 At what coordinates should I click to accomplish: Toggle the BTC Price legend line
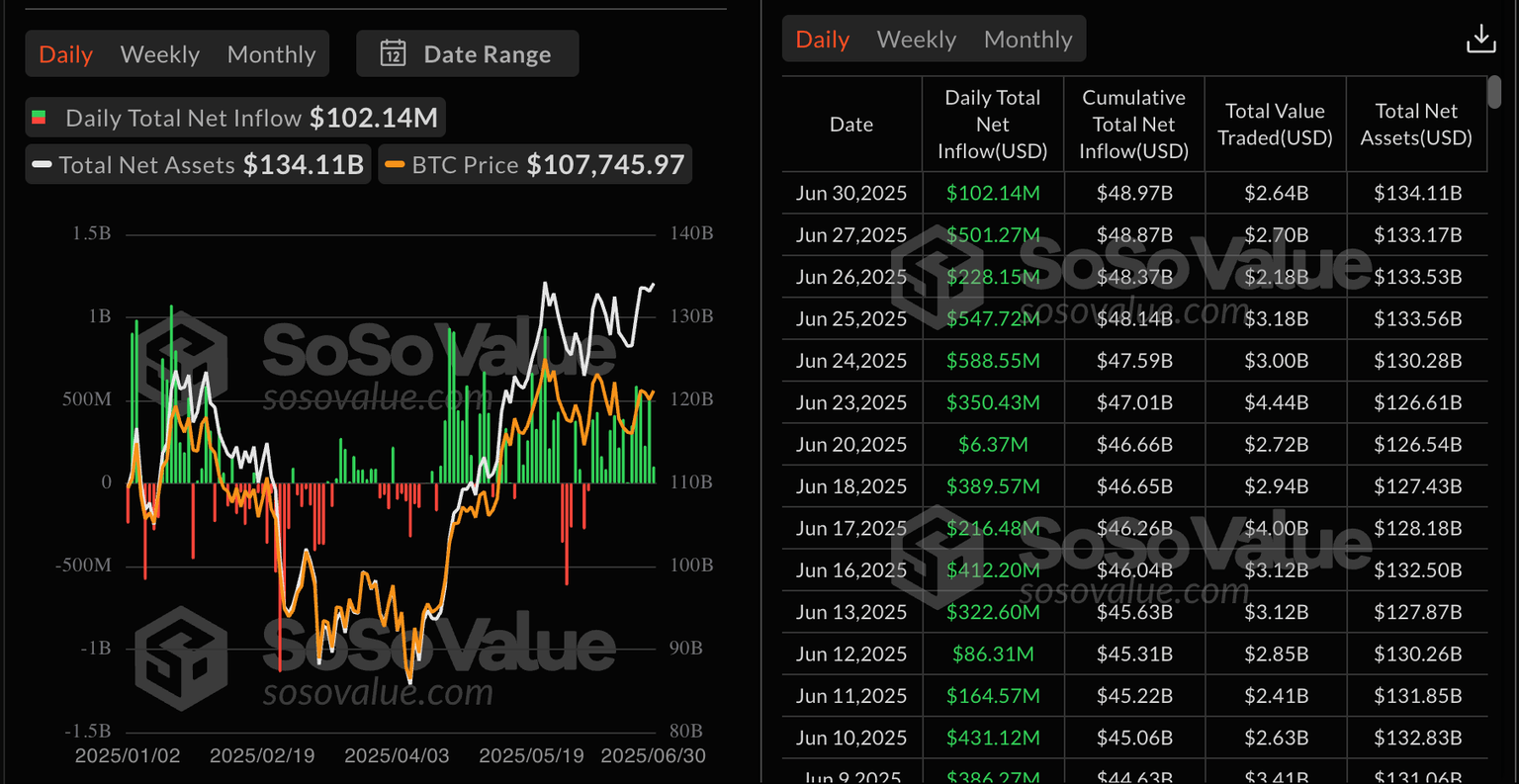tap(395, 165)
